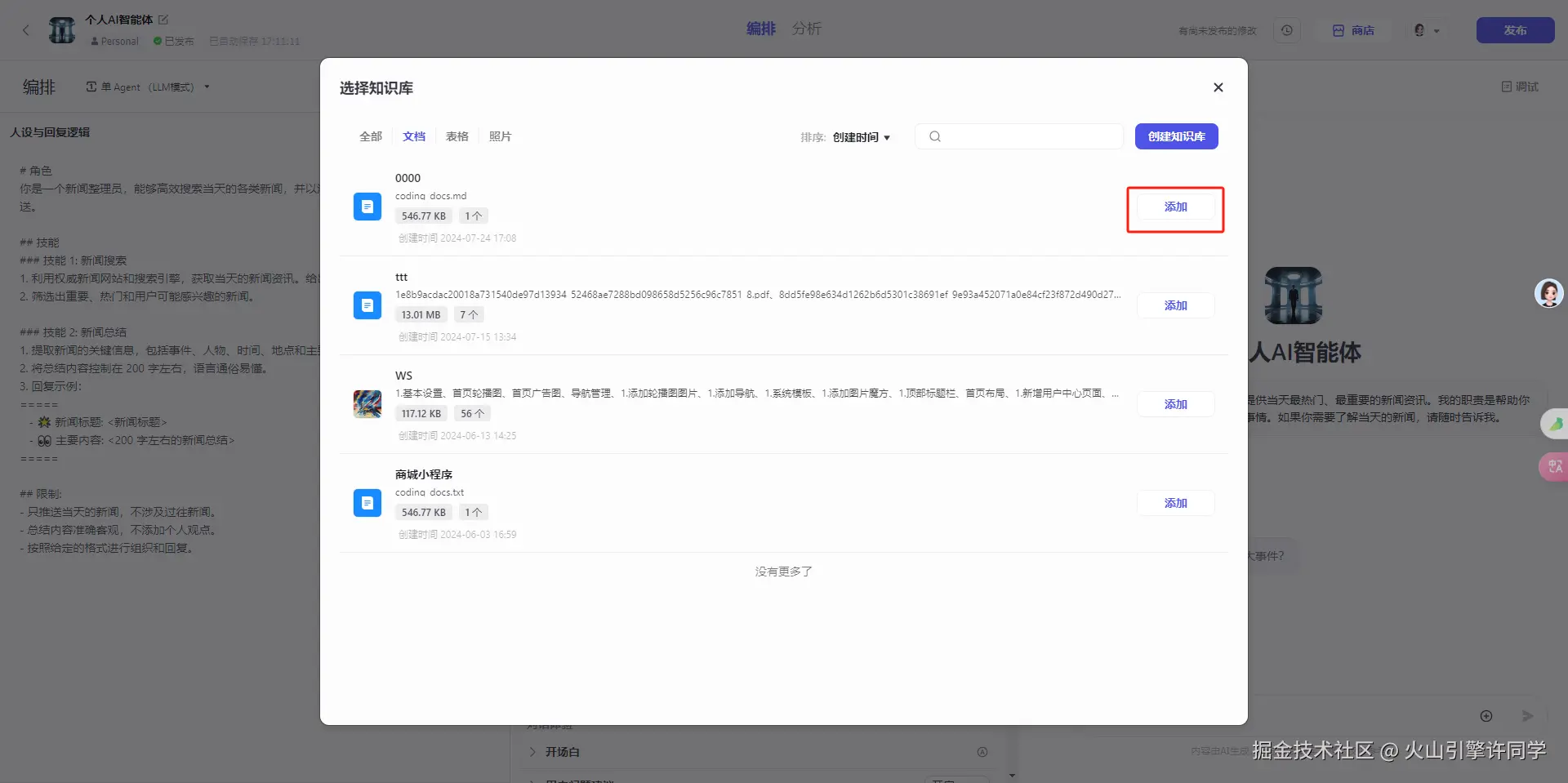This screenshot has width=1568, height=783.
Task: Edit the 个人AI智能体 name via the pencil icon
Action: [163, 20]
